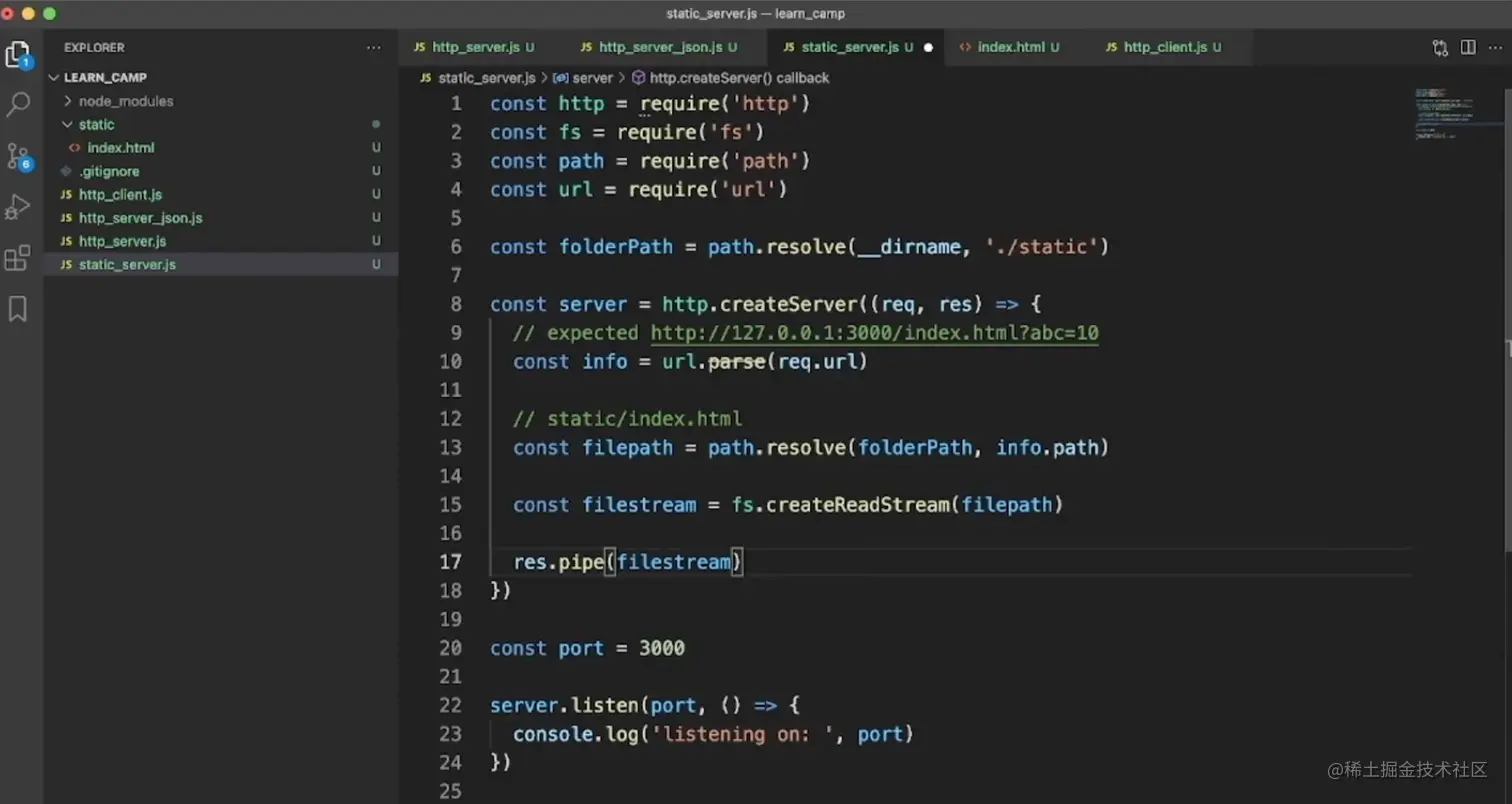1512x804 pixels.
Task: Open the Extensions view icon
Action: coord(18,259)
